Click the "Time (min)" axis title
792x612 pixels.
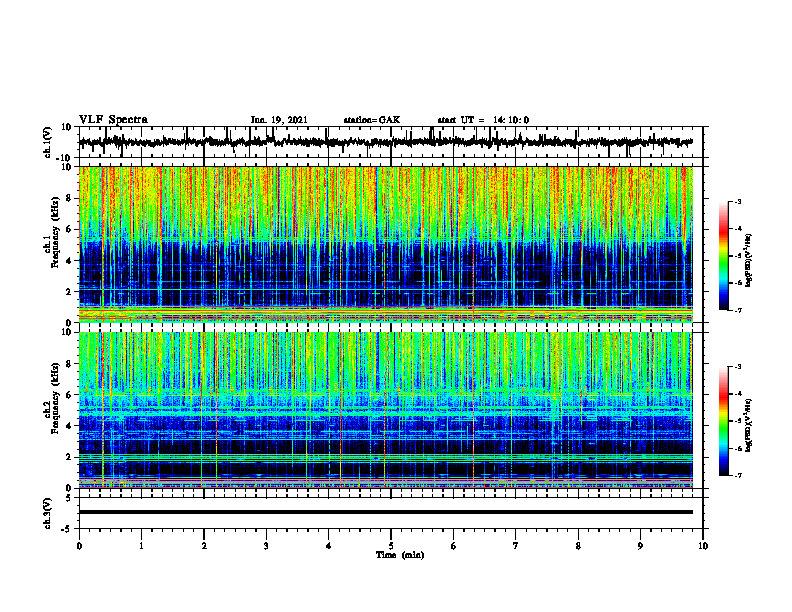pyautogui.click(x=400, y=555)
